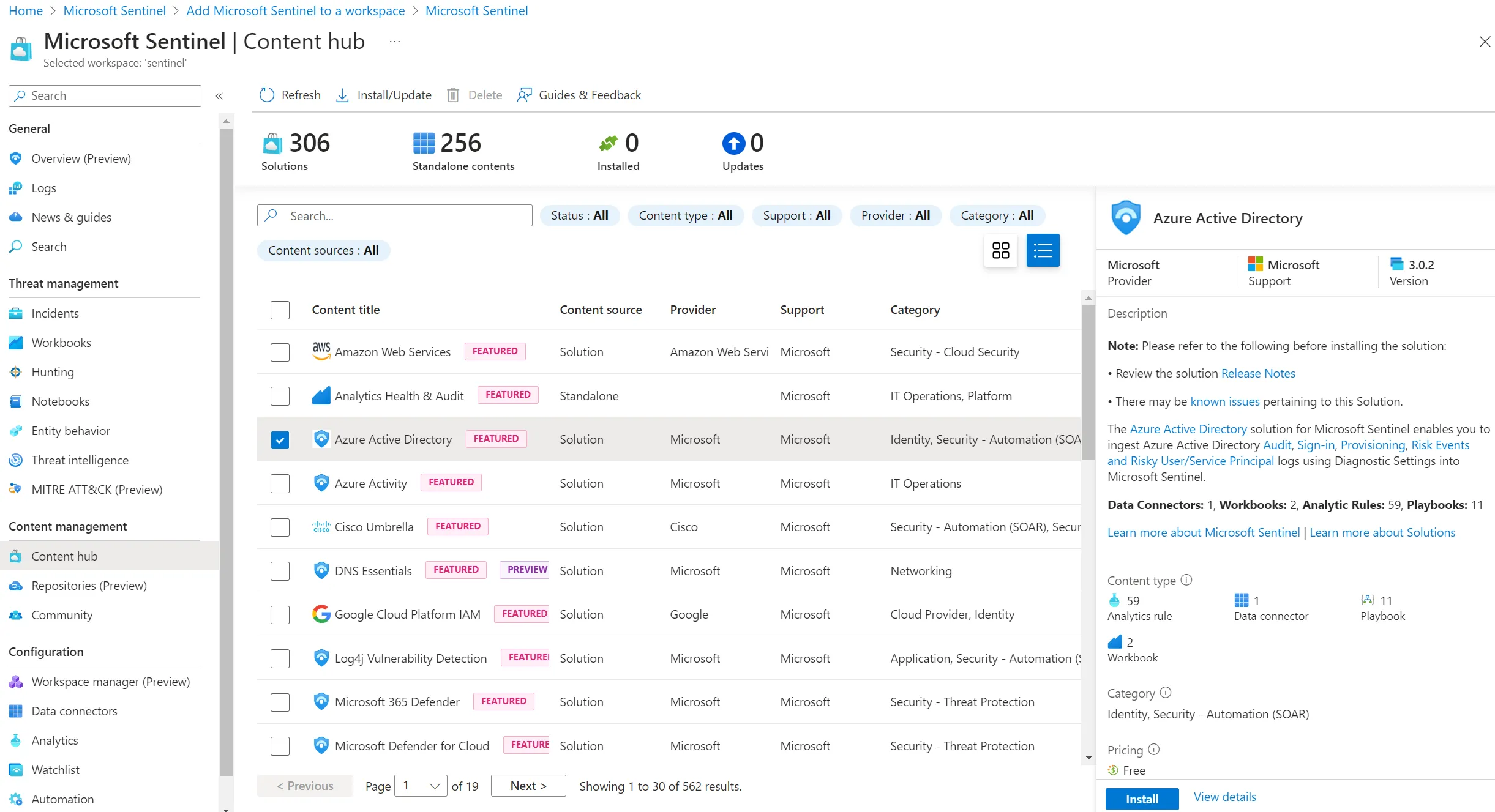Click info icon next to Pricing

click(x=1154, y=749)
